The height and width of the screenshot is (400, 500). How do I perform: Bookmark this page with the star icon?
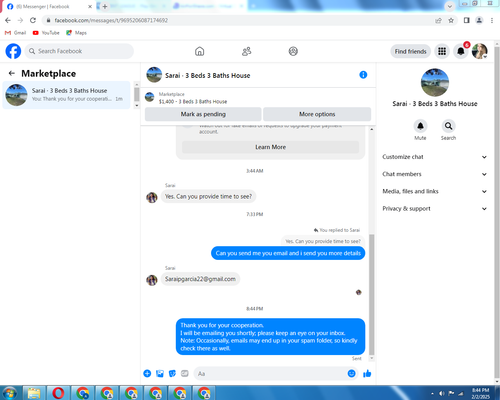(451, 20)
